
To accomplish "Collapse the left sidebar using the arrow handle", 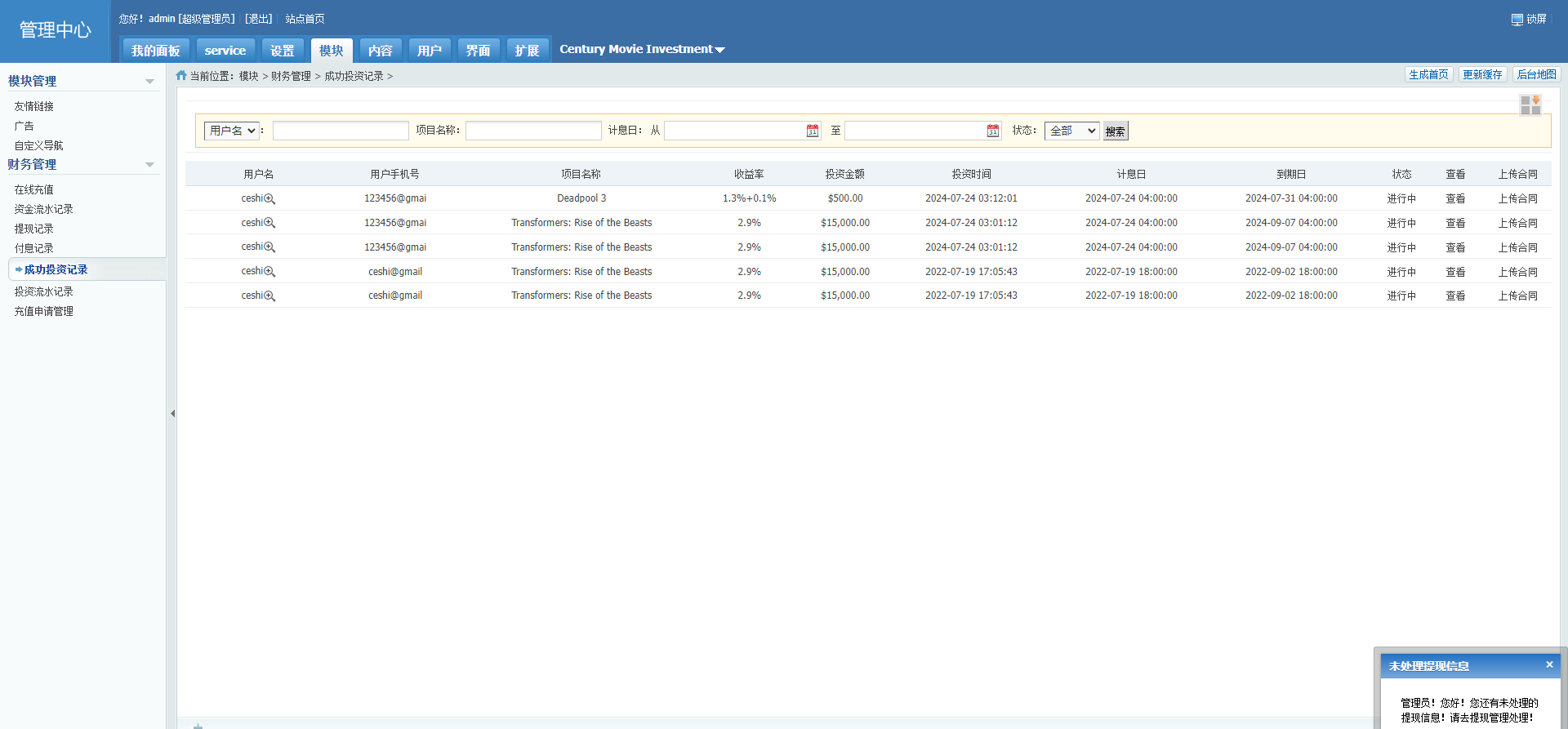I will click(172, 414).
